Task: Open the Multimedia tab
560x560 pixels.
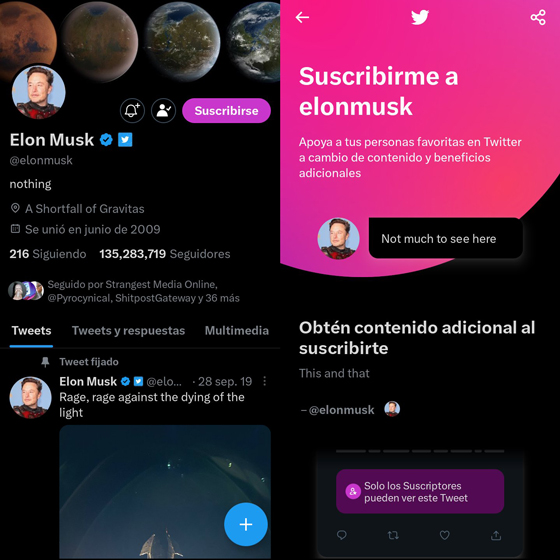Action: [x=236, y=331]
